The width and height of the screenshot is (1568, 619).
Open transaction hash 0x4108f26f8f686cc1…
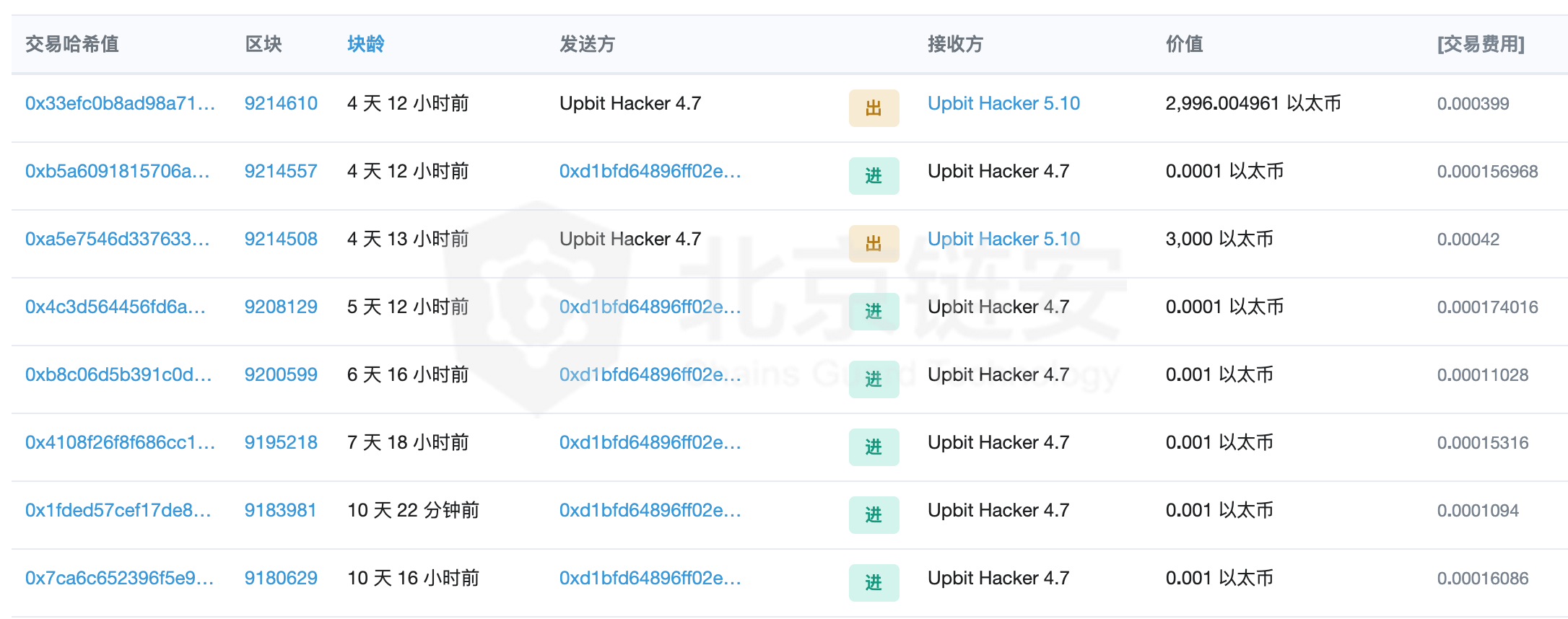tap(120, 442)
